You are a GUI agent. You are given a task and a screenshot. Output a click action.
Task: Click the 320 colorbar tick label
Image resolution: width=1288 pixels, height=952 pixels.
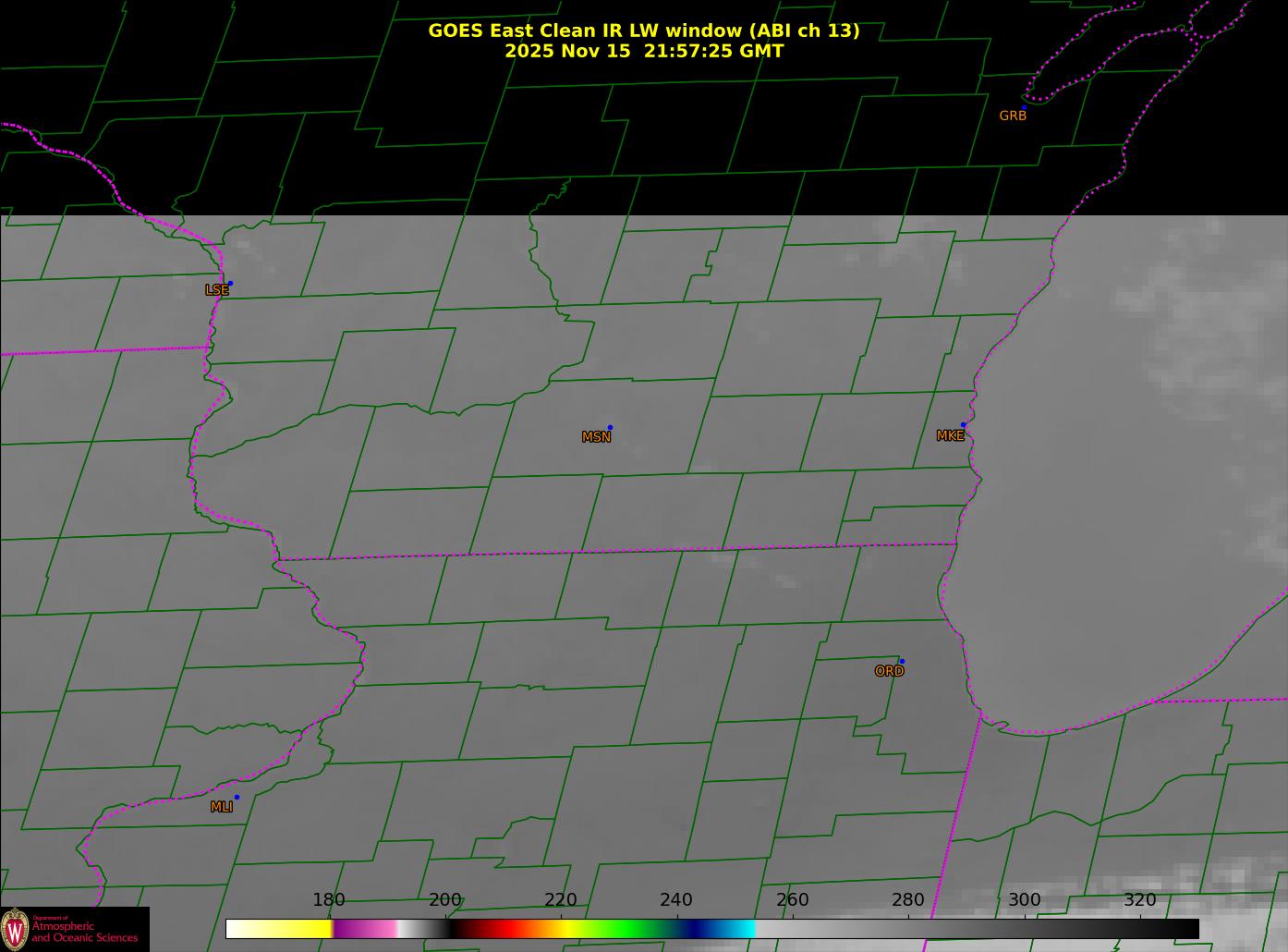[1139, 900]
